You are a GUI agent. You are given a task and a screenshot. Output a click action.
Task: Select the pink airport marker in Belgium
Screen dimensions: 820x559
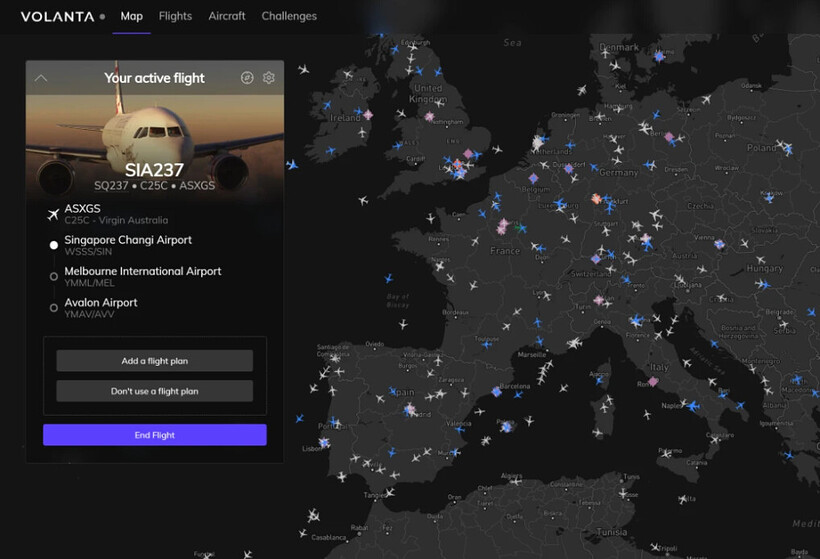533,178
